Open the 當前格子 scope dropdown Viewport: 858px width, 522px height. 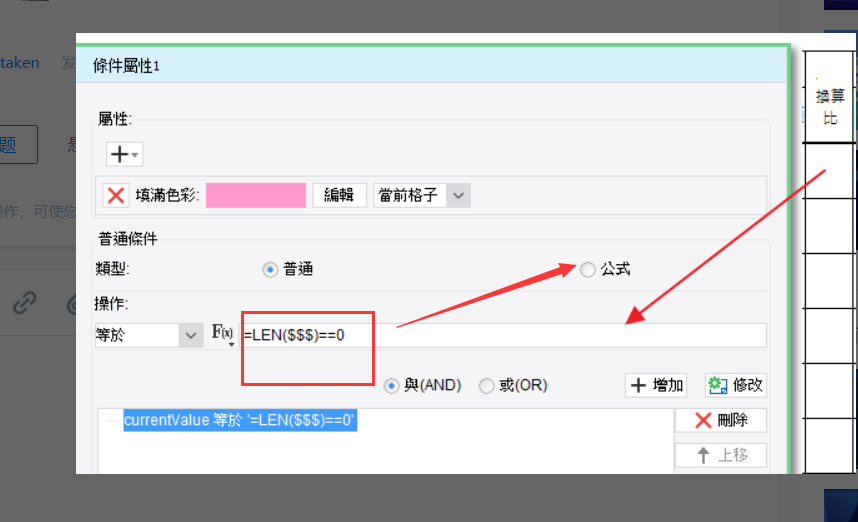click(x=422, y=195)
